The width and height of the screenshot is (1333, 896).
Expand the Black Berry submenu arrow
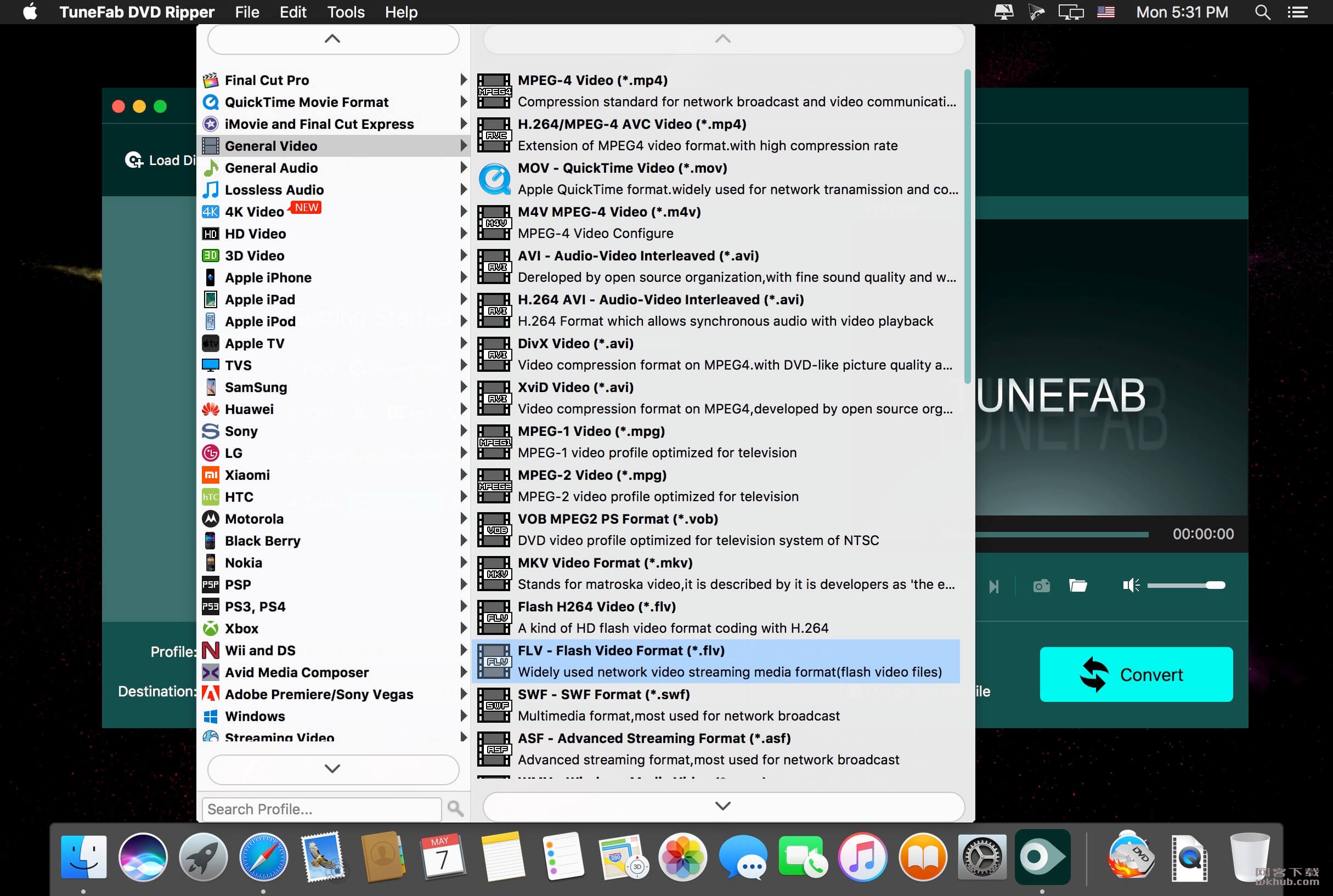point(464,540)
